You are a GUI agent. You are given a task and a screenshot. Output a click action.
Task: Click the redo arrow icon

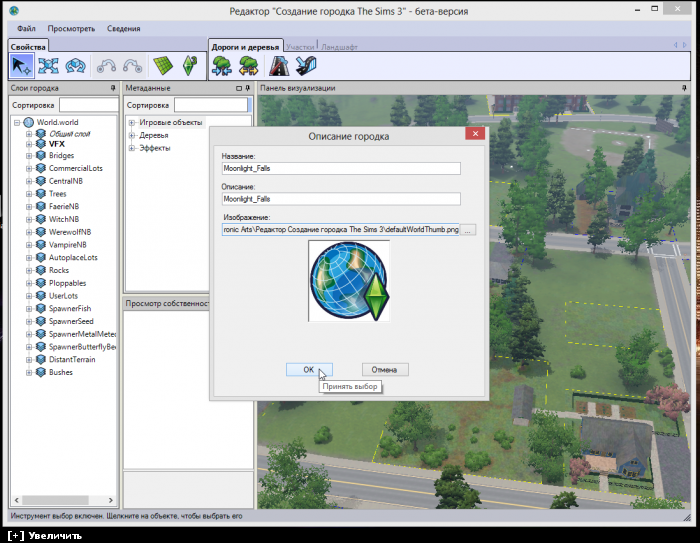134,65
